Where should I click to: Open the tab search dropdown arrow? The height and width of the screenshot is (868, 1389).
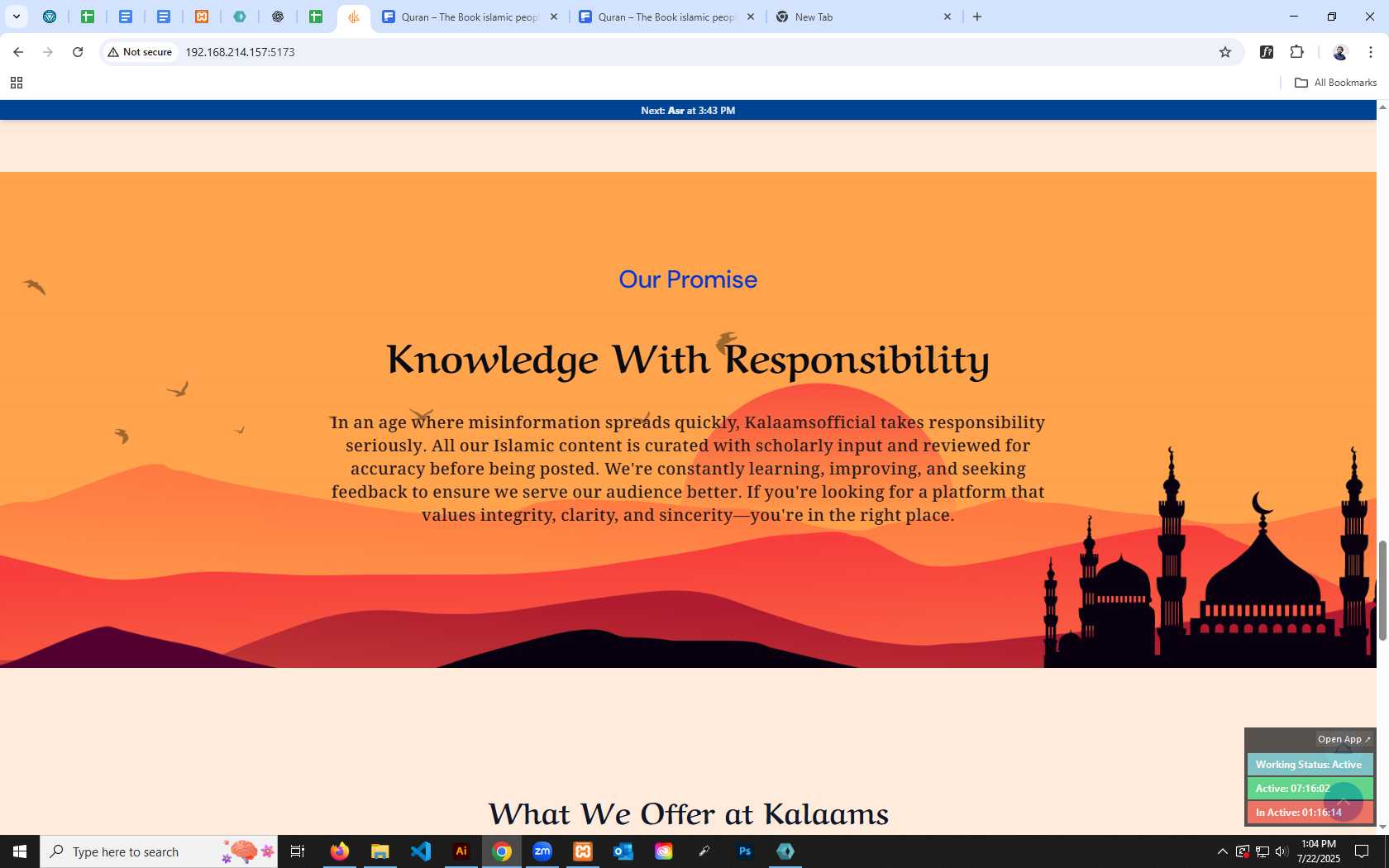pos(16,17)
